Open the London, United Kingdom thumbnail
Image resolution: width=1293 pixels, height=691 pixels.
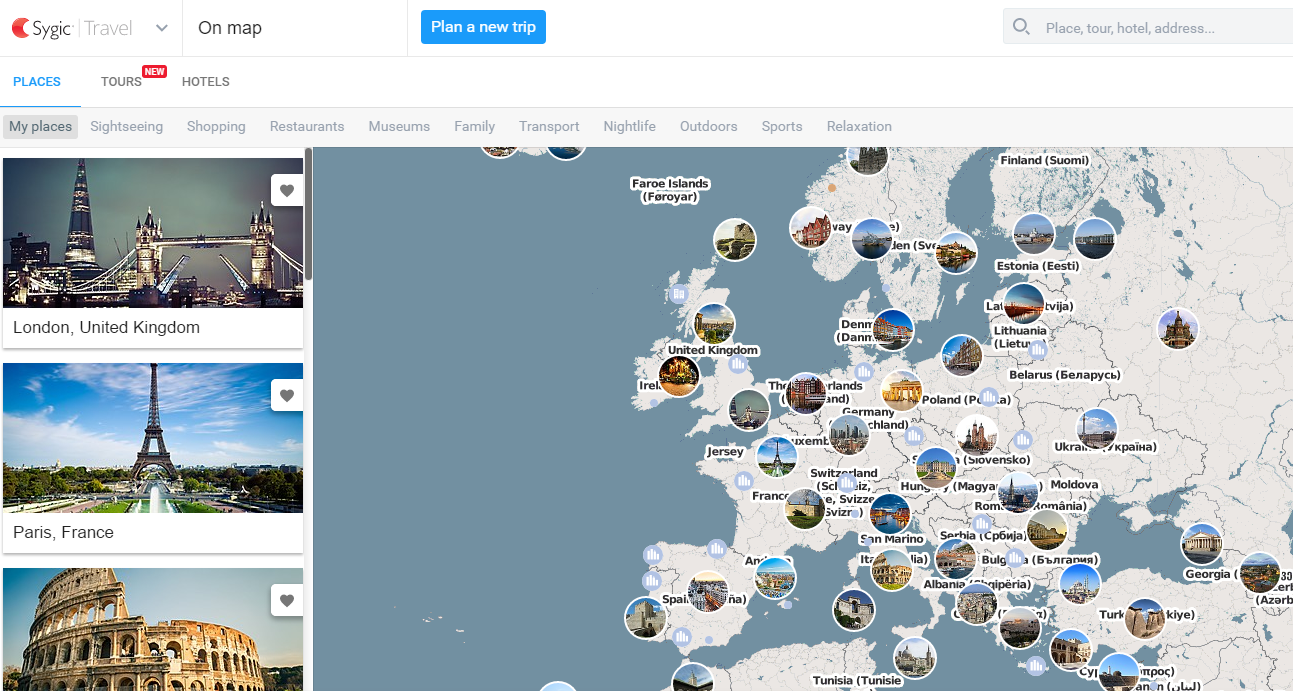click(x=153, y=233)
